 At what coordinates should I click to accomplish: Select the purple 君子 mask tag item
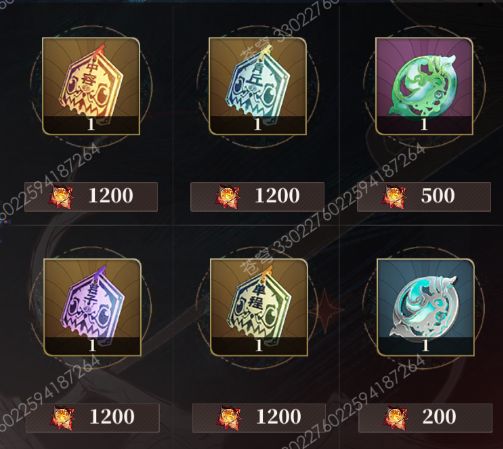pos(92,307)
